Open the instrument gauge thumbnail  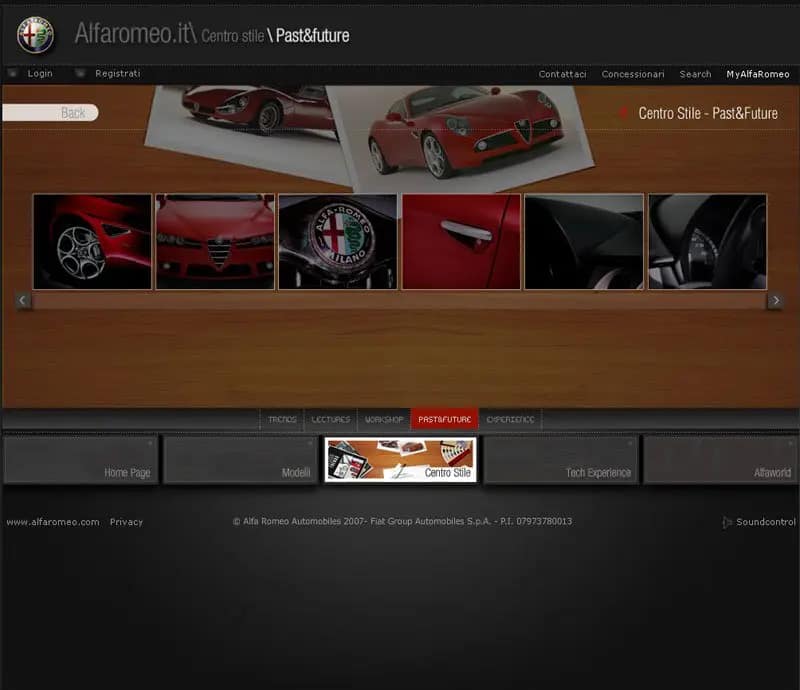pos(708,241)
